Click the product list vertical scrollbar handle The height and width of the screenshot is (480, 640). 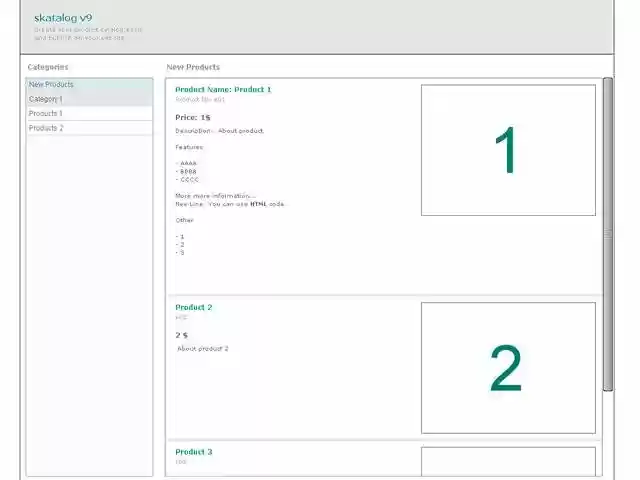pos(608,234)
